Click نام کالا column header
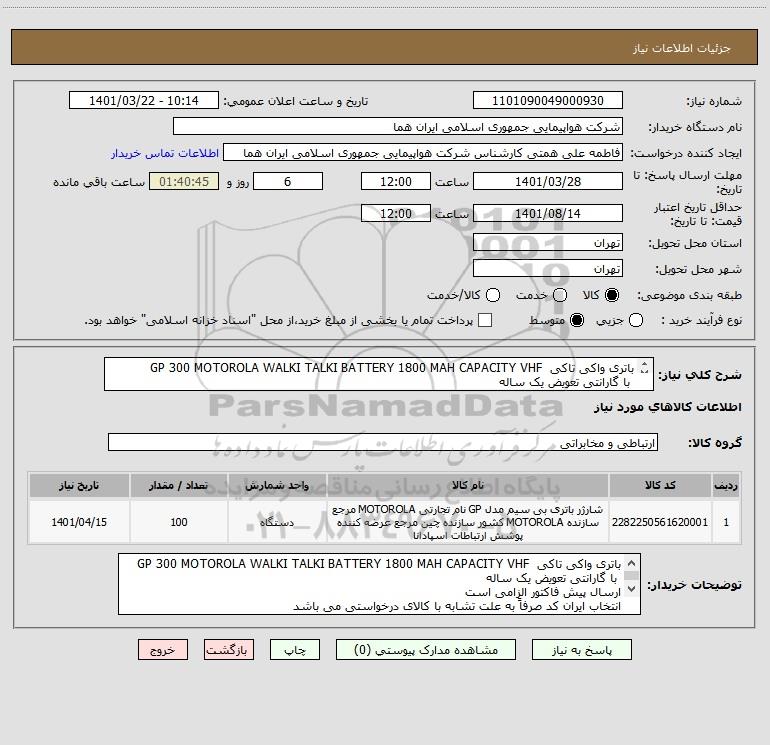The image size is (770, 745). (x=468, y=486)
